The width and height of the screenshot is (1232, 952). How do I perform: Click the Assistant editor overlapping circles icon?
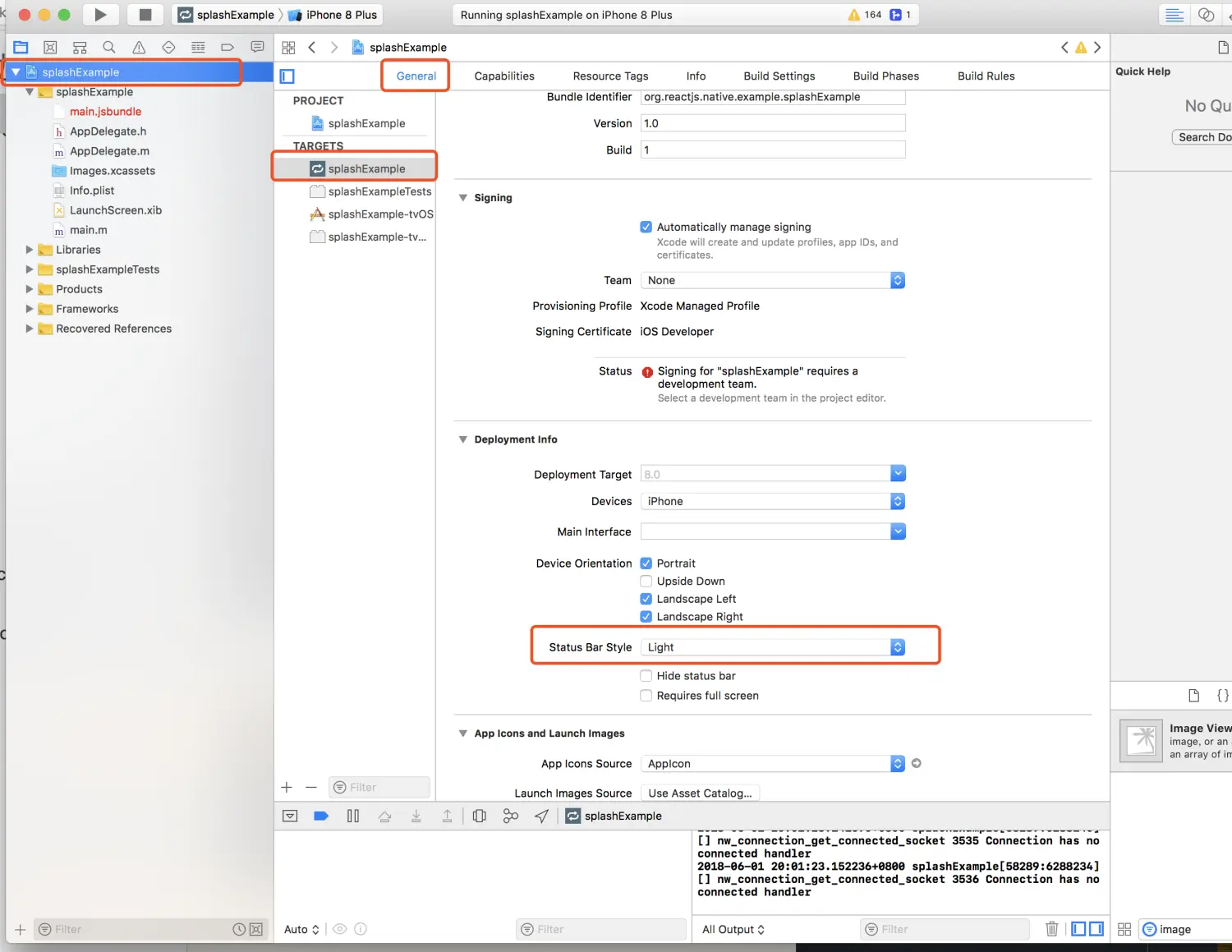(1206, 15)
